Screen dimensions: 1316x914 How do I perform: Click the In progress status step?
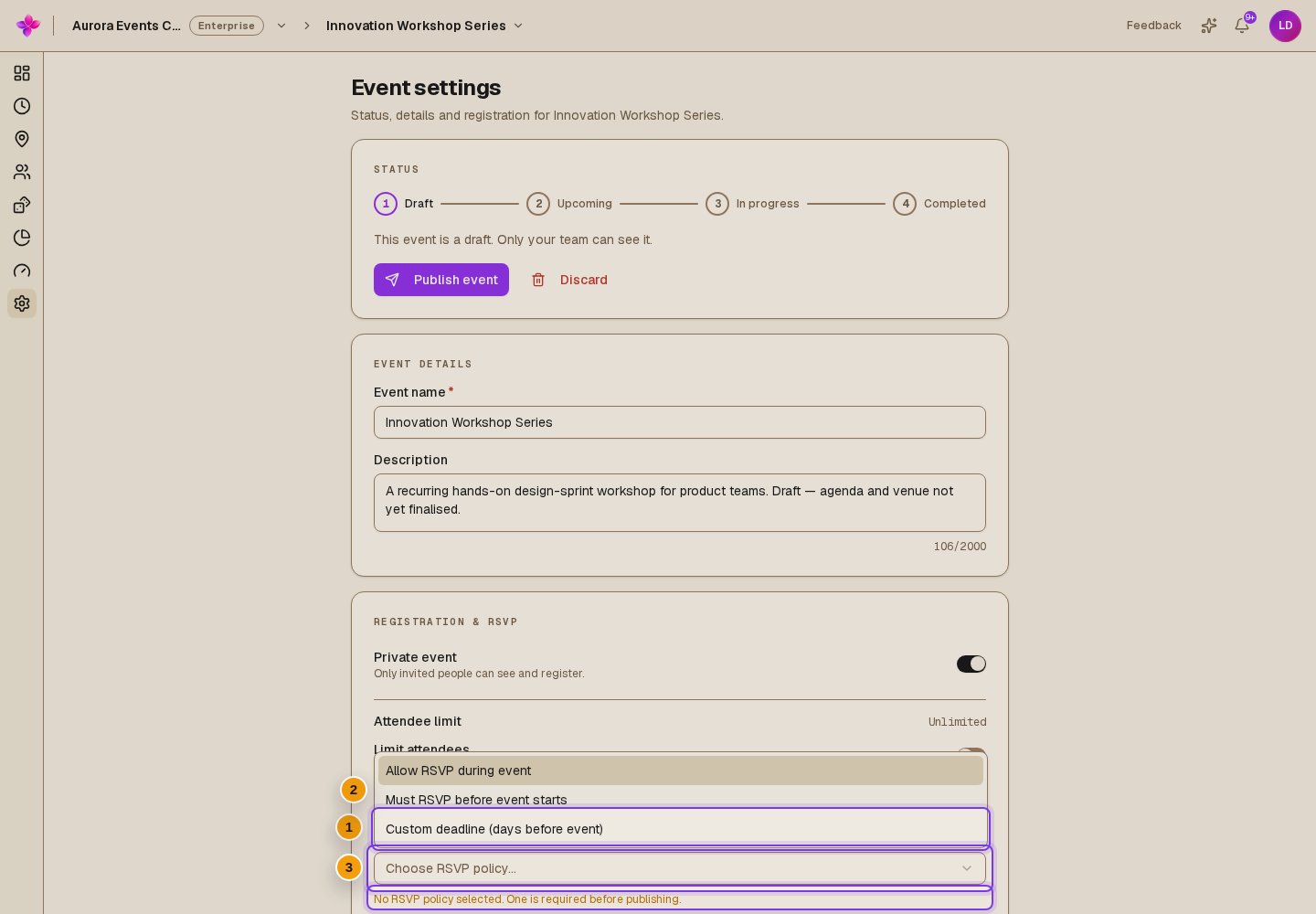[x=752, y=204]
